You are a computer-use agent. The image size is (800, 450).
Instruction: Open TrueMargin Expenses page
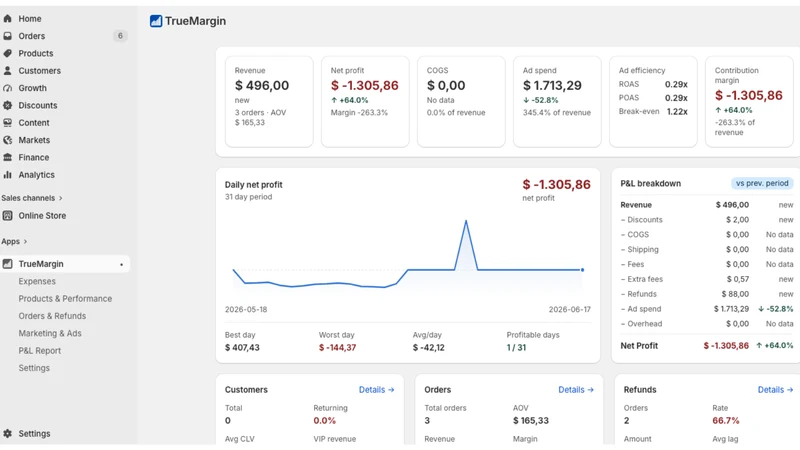pyautogui.click(x=37, y=281)
